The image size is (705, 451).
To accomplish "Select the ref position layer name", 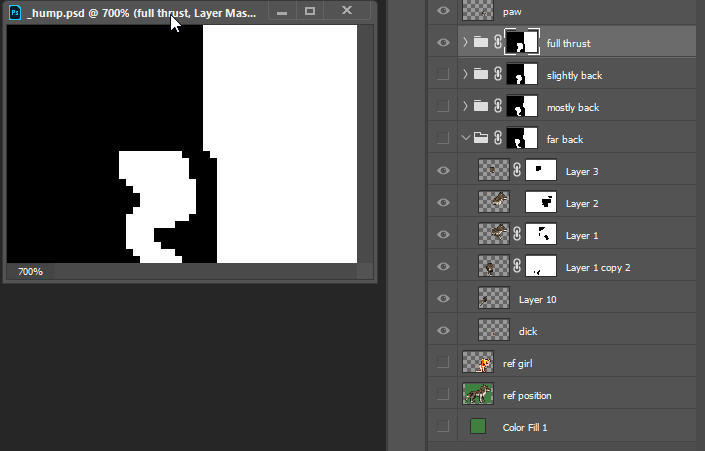I will 527,395.
